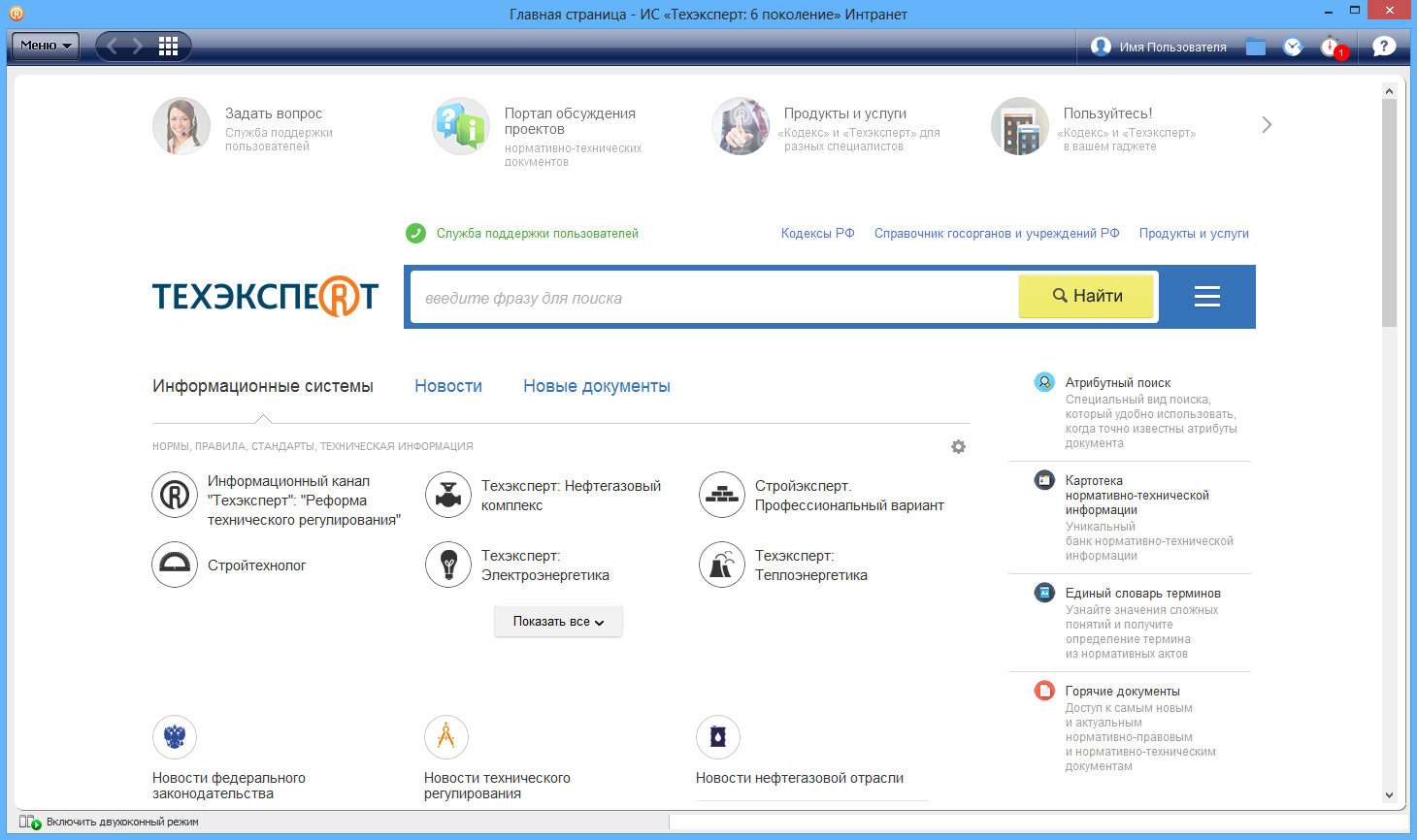Screen dimensions: 1417x840
Task: Open Задать вопрос support operator picture
Action: [181, 126]
